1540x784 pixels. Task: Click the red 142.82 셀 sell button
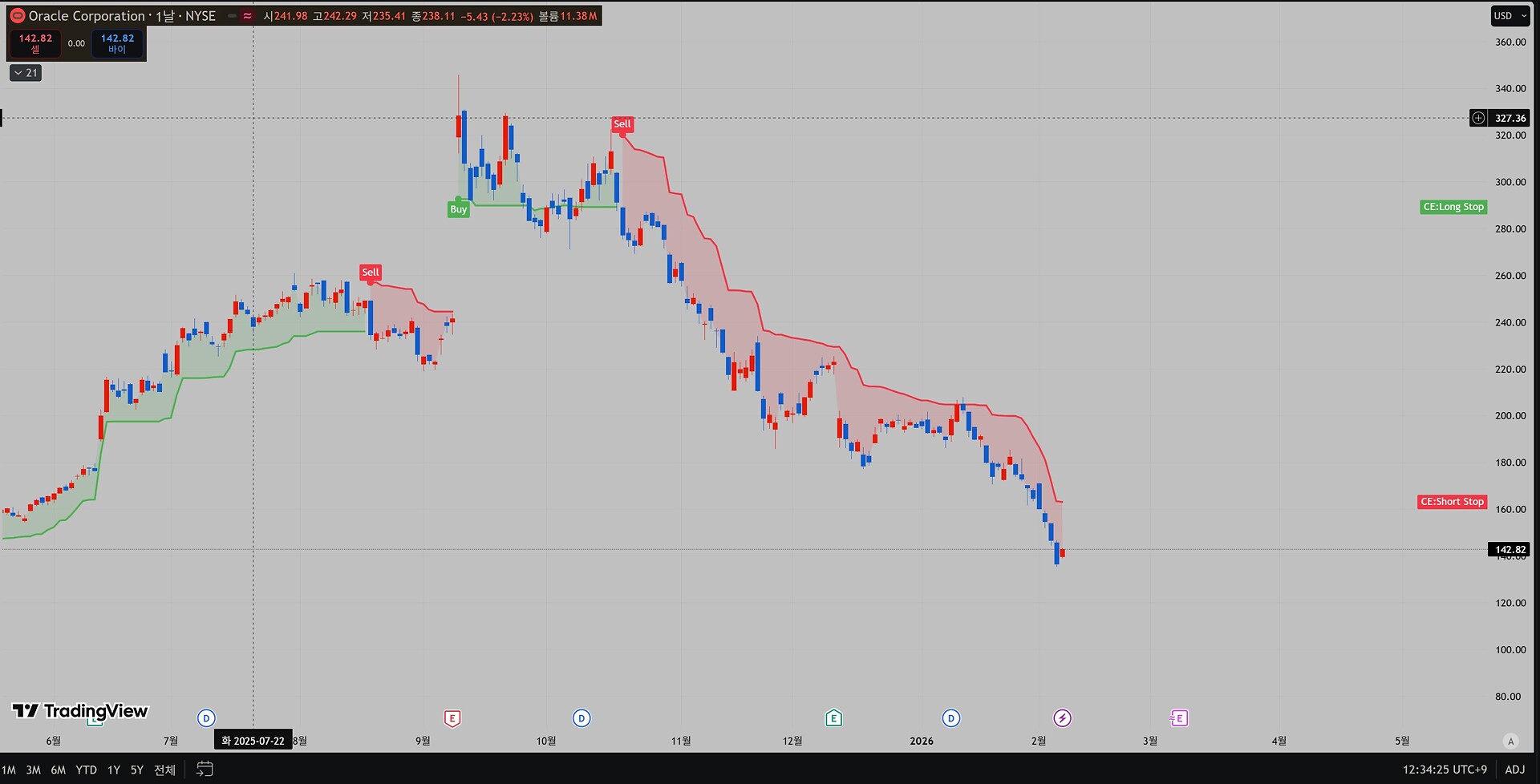coord(35,43)
